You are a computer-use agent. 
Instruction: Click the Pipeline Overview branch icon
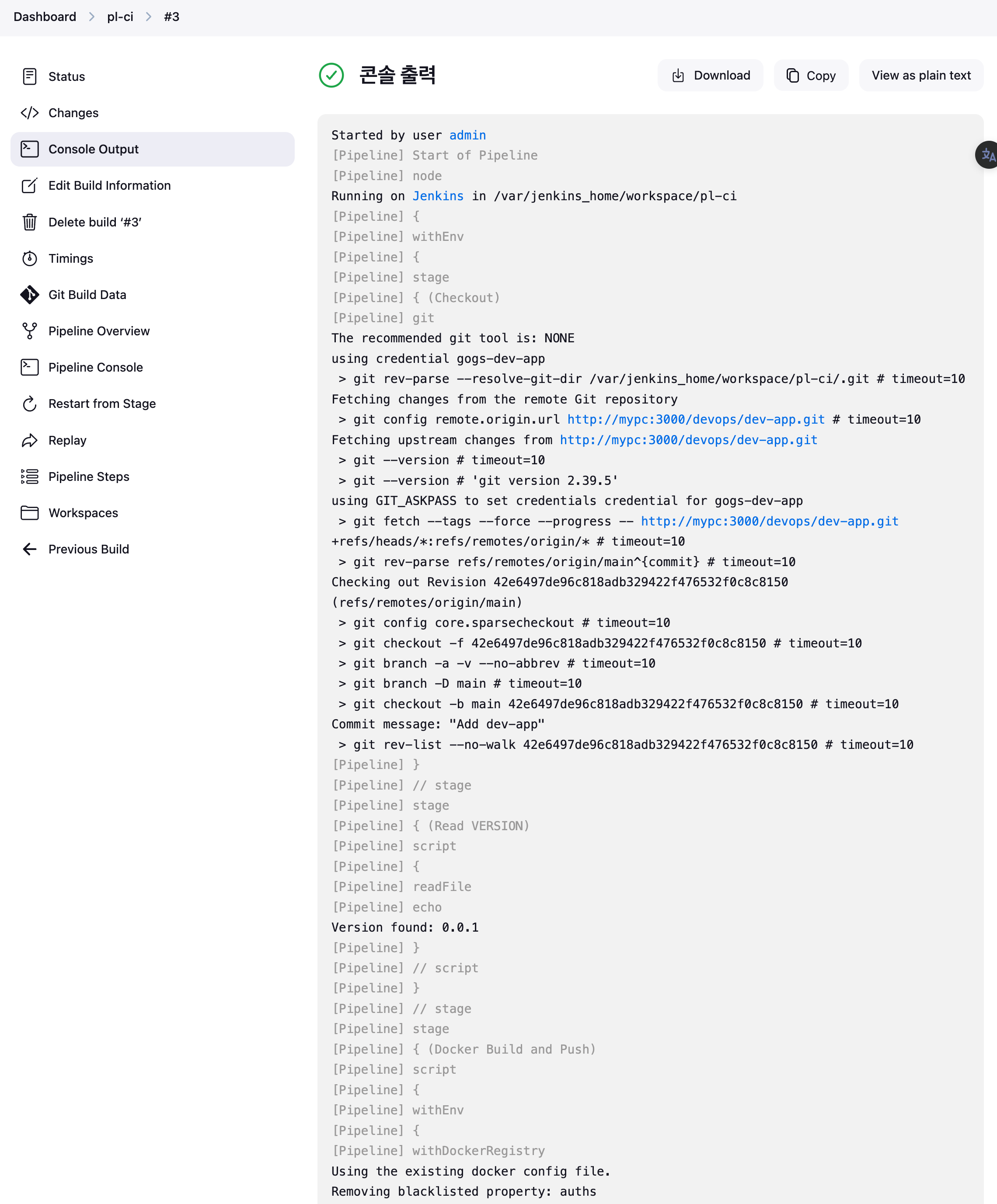coord(30,331)
